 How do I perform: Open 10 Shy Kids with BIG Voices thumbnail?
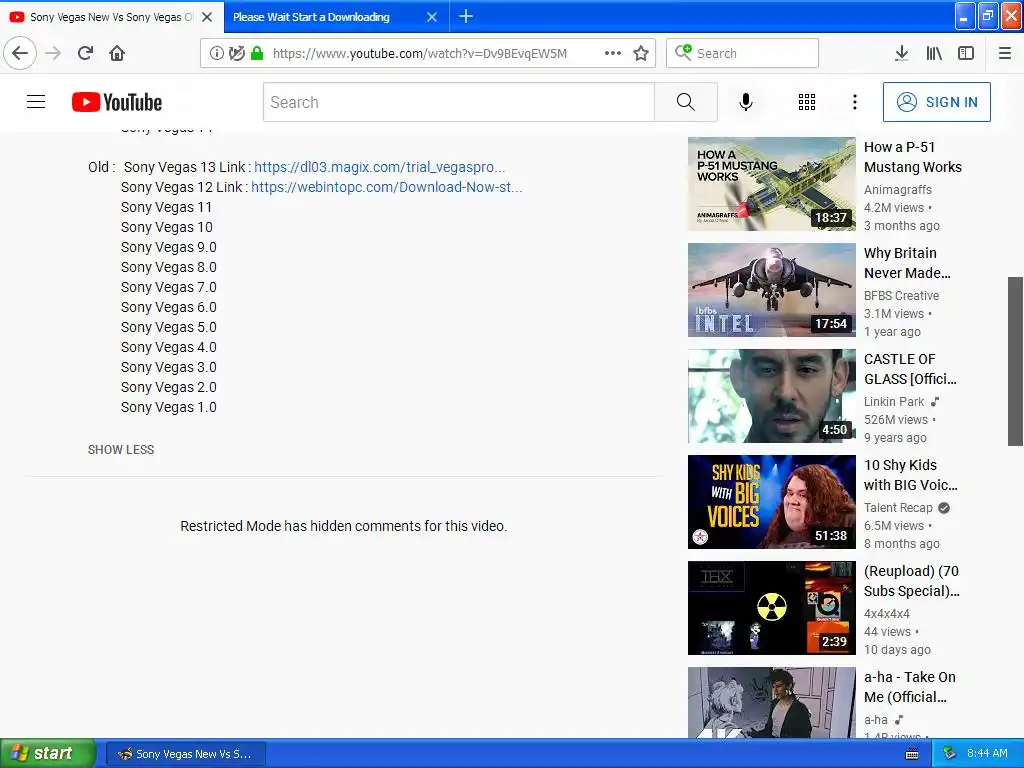coord(771,502)
